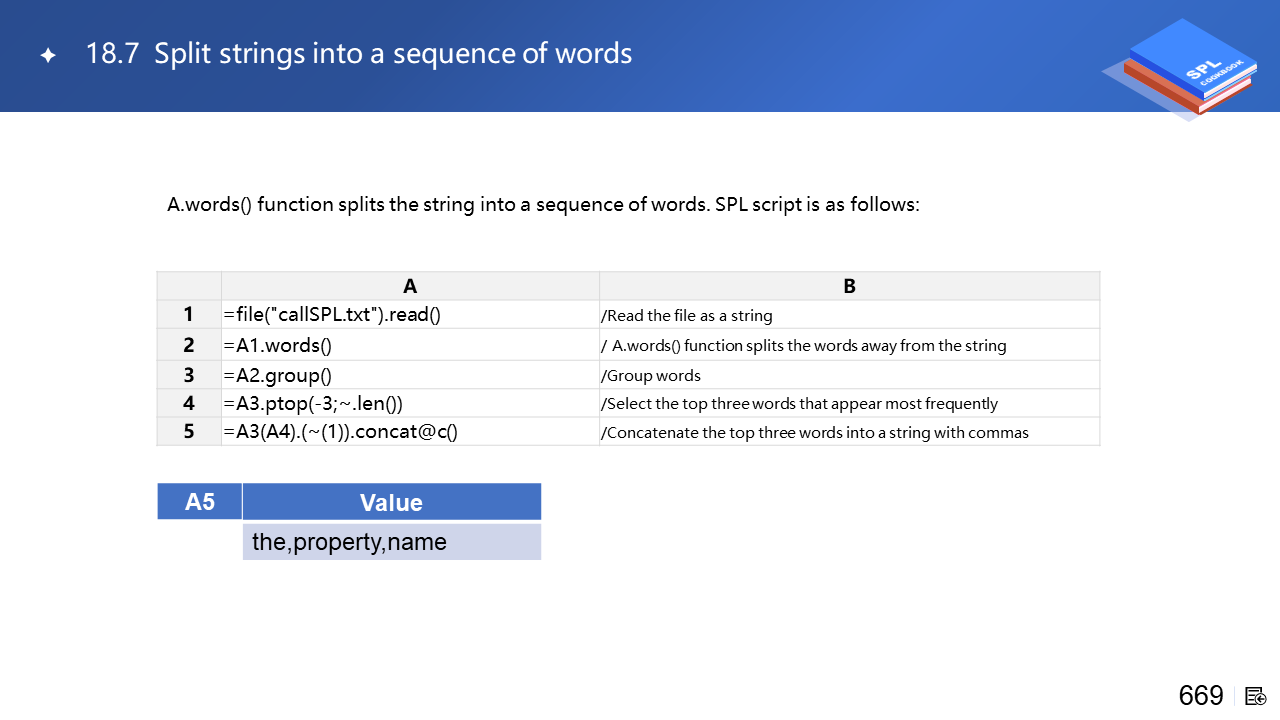This screenshot has width=1280, height=720.
Task: Click row header 4 in the script table
Action: coord(189,403)
